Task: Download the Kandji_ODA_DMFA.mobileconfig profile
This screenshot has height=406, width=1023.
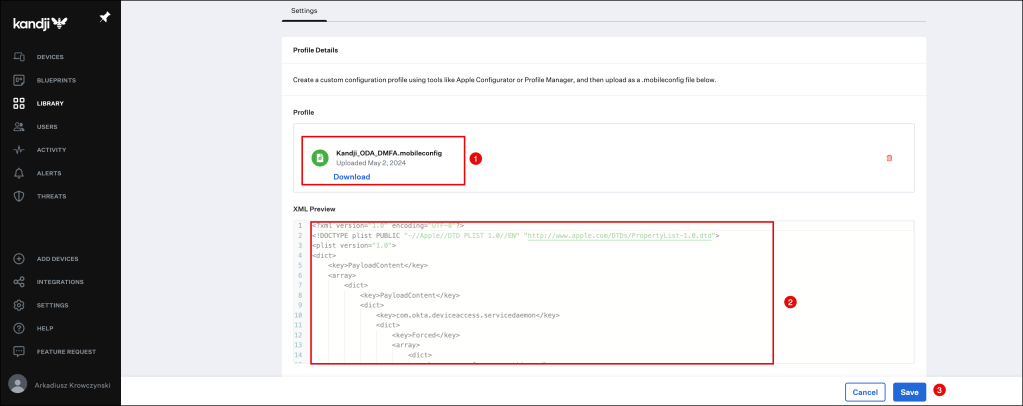Action: click(x=351, y=177)
